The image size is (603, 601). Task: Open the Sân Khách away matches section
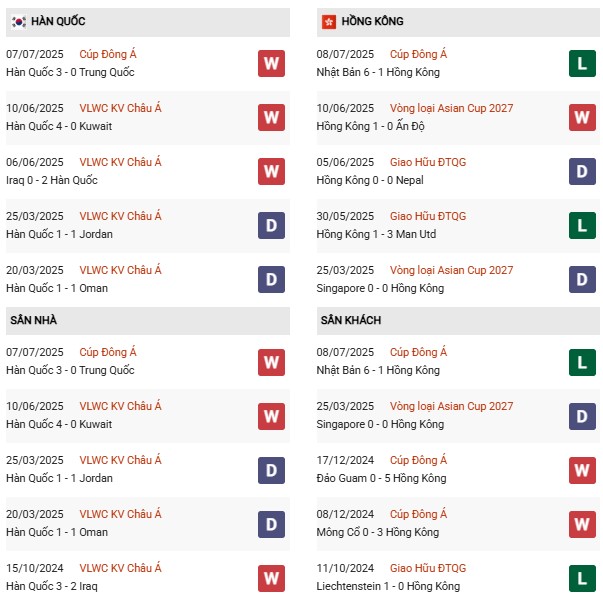pos(351,320)
